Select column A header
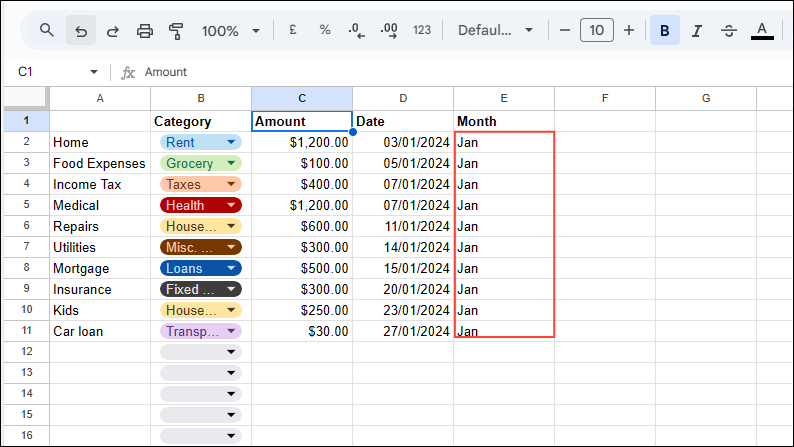Image resolution: width=794 pixels, height=447 pixels. (100, 98)
